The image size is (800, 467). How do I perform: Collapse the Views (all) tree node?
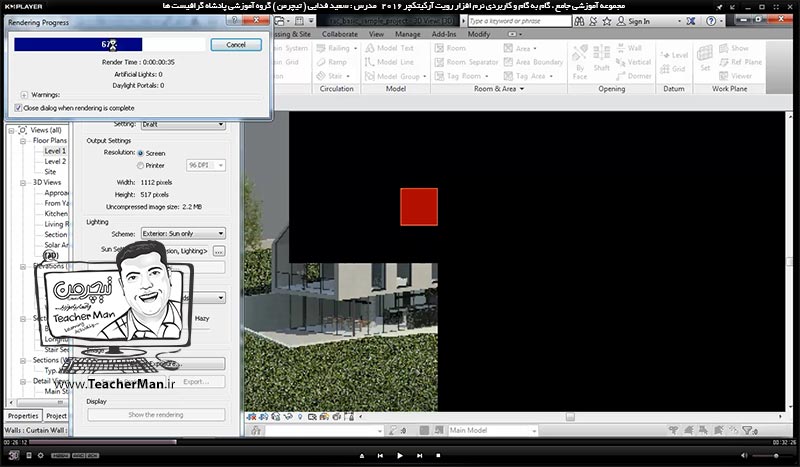coord(11,131)
